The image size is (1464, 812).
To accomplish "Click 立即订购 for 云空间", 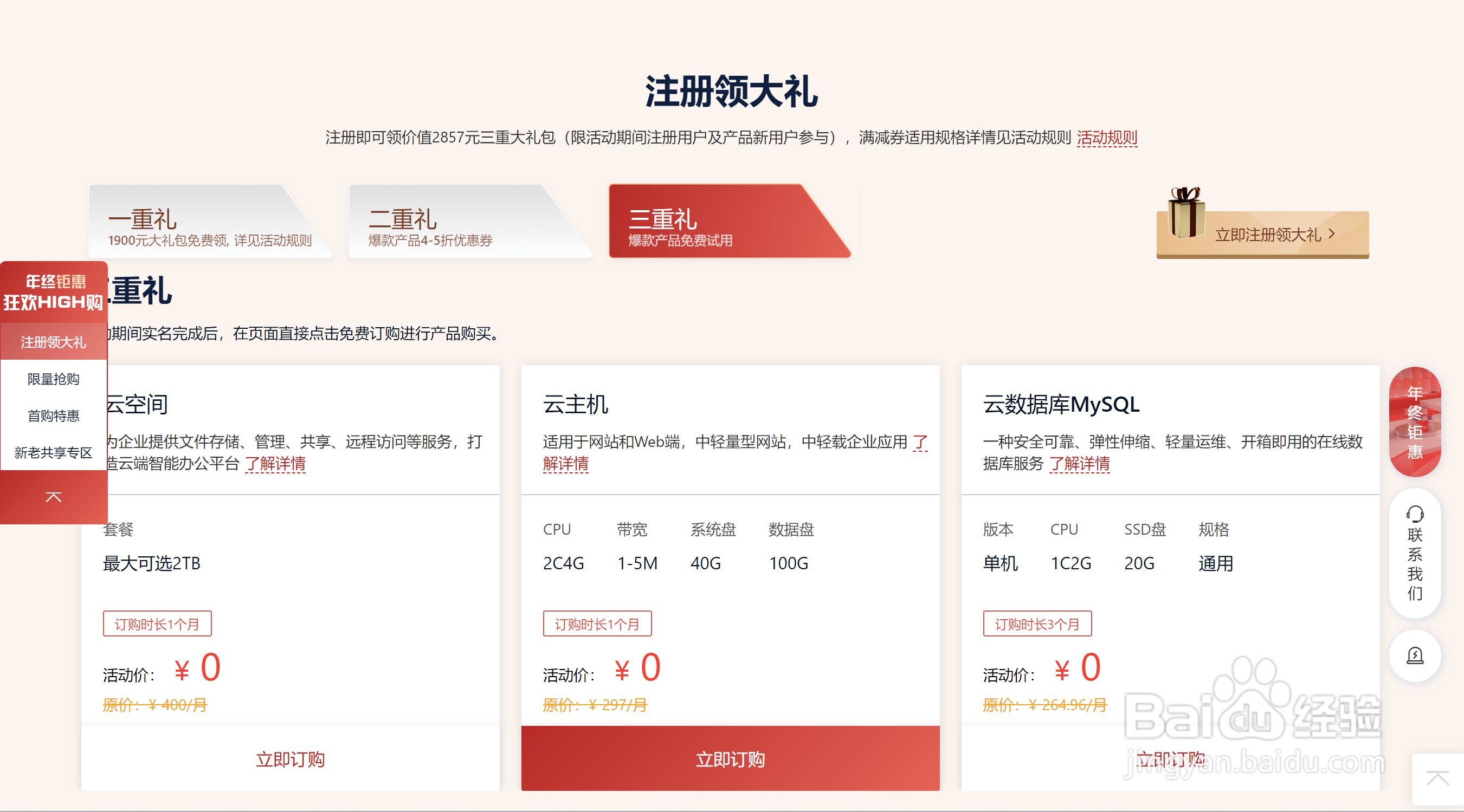I will [290, 758].
